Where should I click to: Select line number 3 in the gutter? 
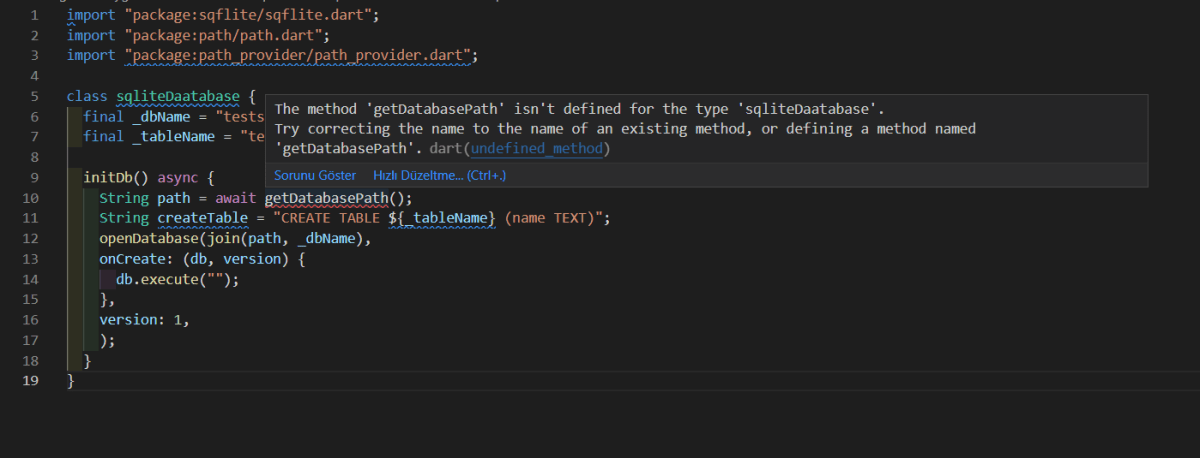(36, 55)
